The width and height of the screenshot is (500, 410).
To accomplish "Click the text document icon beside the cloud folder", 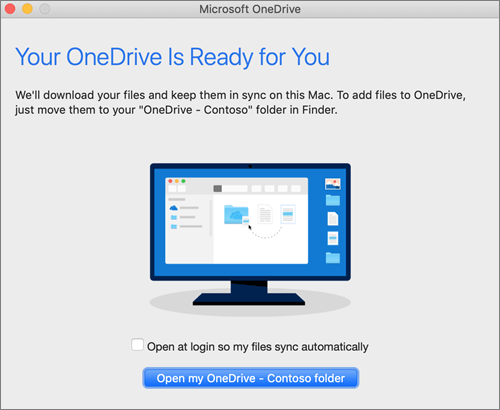I will [265, 214].
